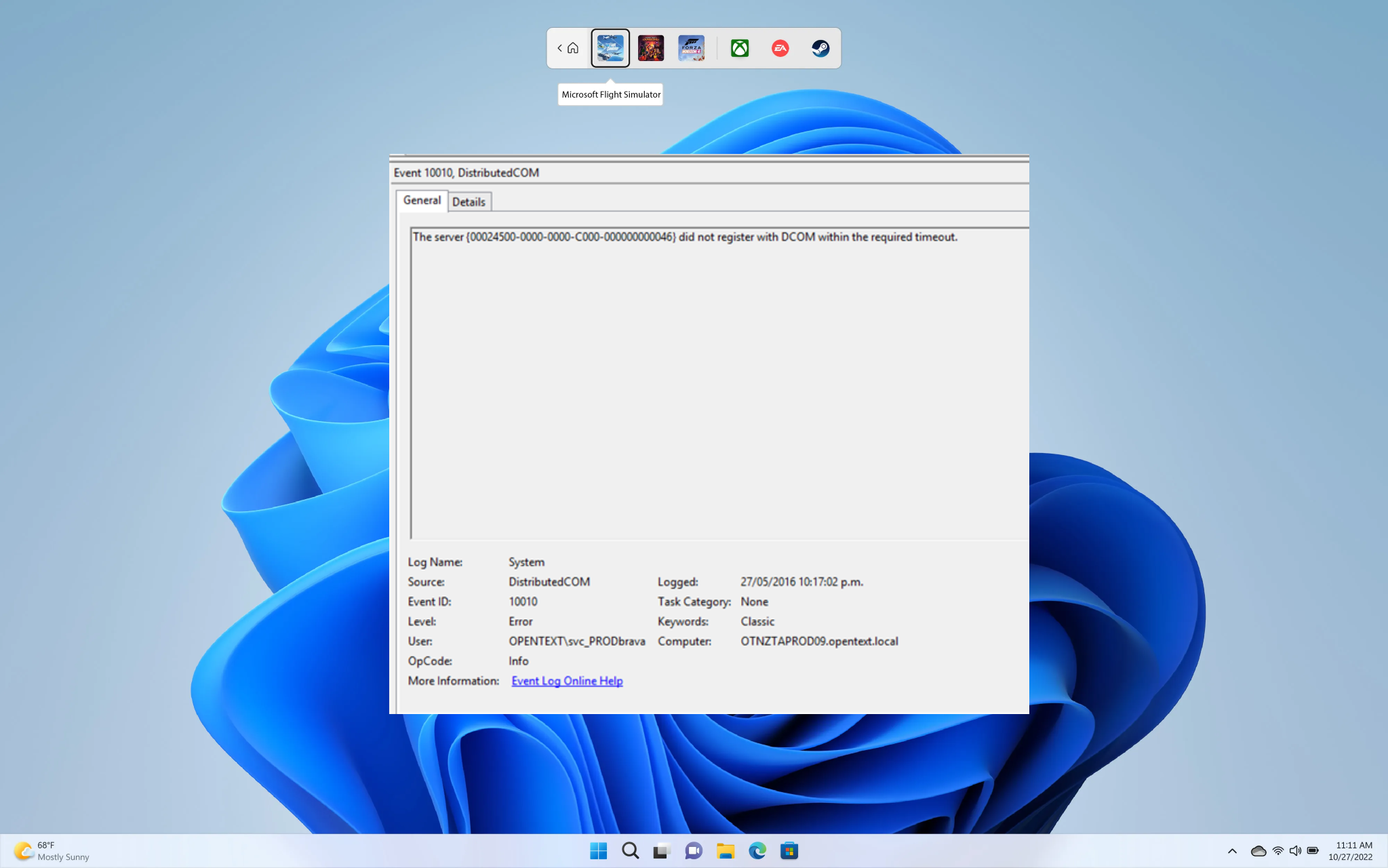
Task: Select Computer value OTNZTAPROD09.opentext.local
Action: (x=820, y=642)
